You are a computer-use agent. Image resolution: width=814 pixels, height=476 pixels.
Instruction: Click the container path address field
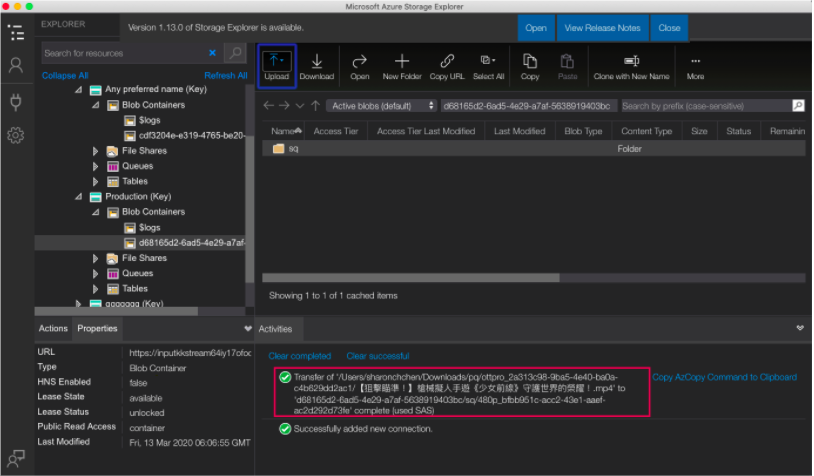coord(528,106)
